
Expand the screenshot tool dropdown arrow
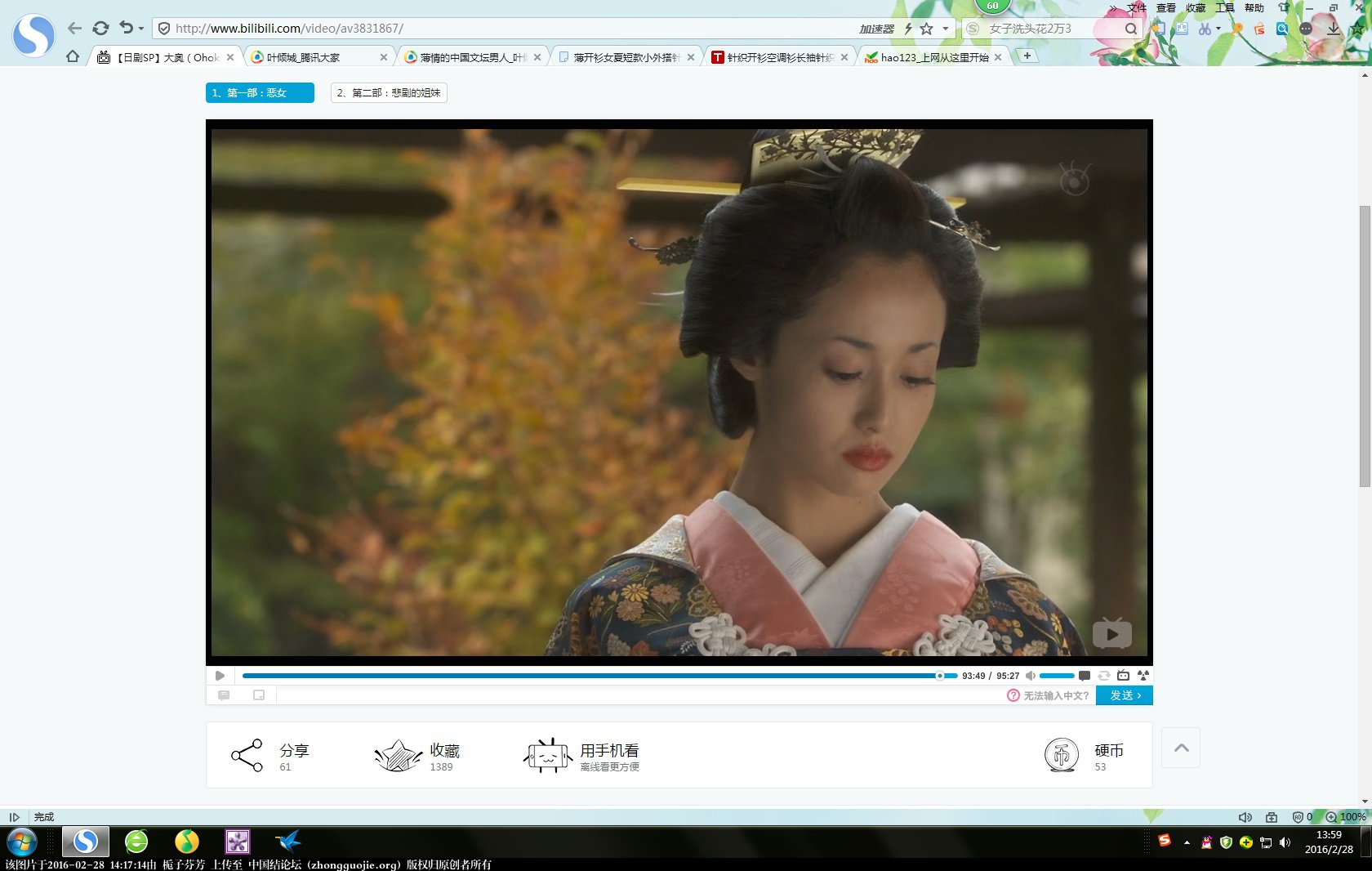(x=1218, y=29)
